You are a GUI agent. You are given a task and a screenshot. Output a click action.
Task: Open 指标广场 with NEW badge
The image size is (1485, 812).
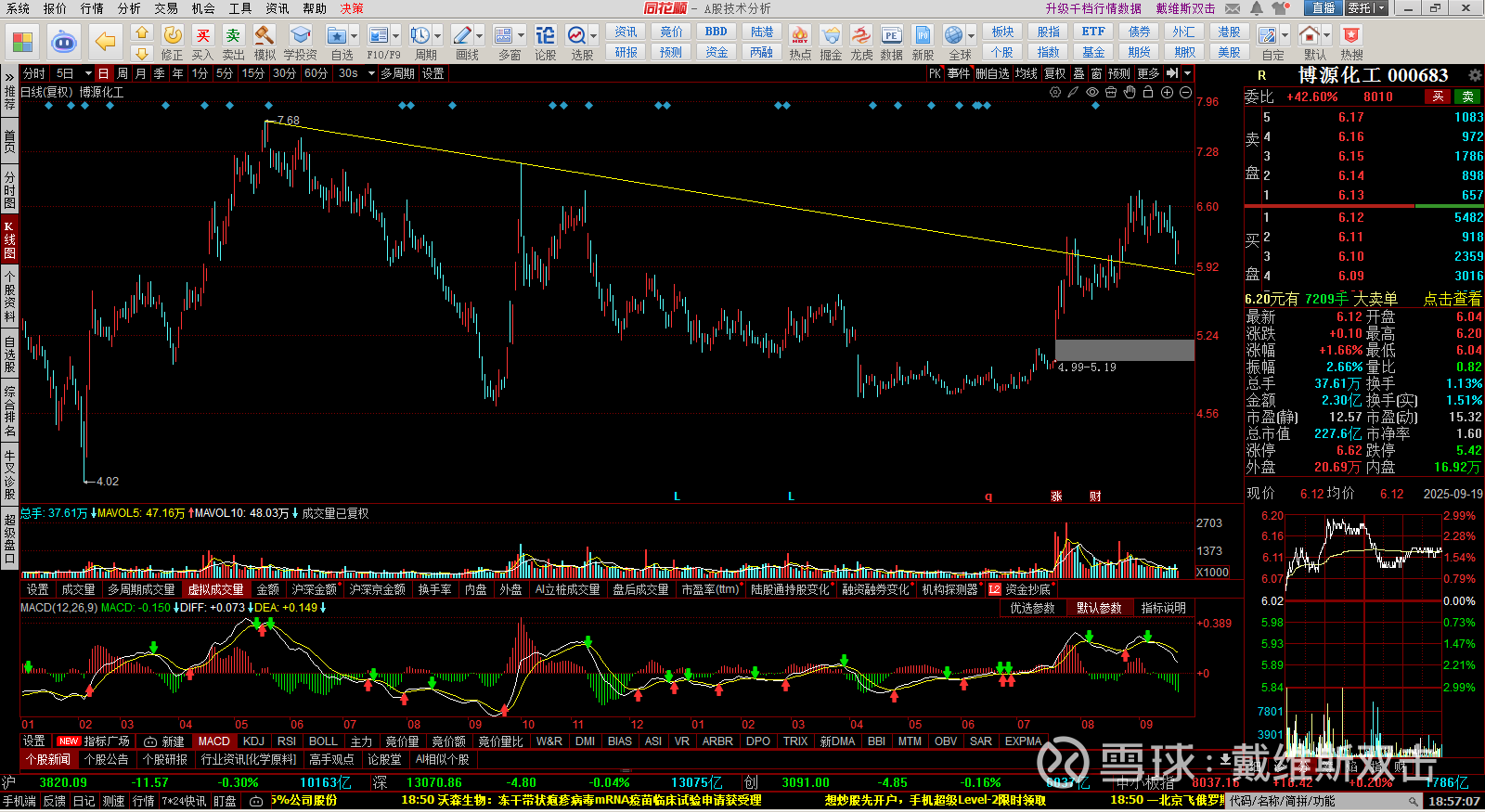pos(94,741)
